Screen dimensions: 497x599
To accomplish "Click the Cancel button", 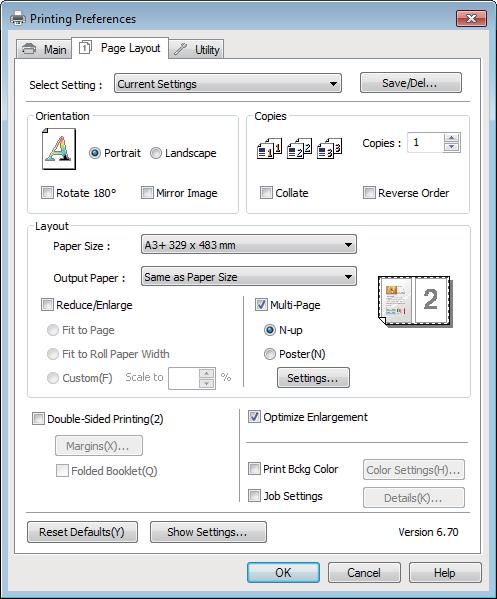I will 364,573.
